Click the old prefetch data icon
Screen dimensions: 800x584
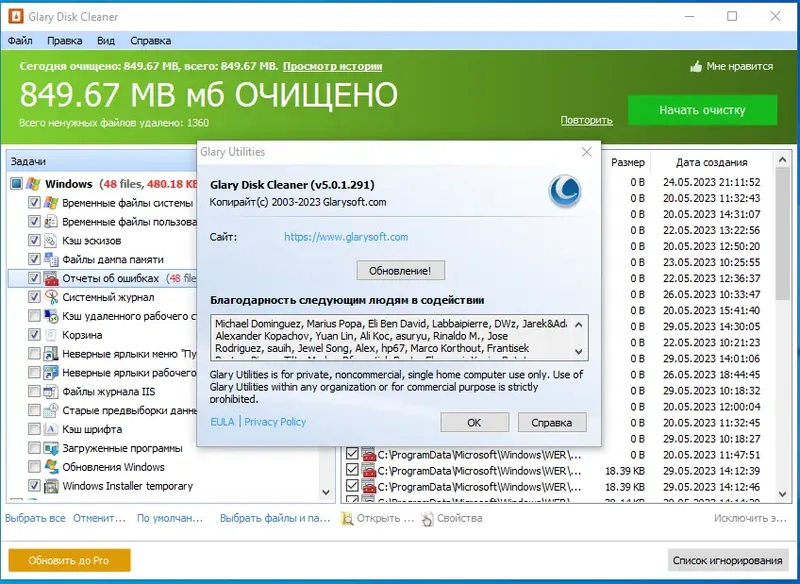[x=51, y=410]
